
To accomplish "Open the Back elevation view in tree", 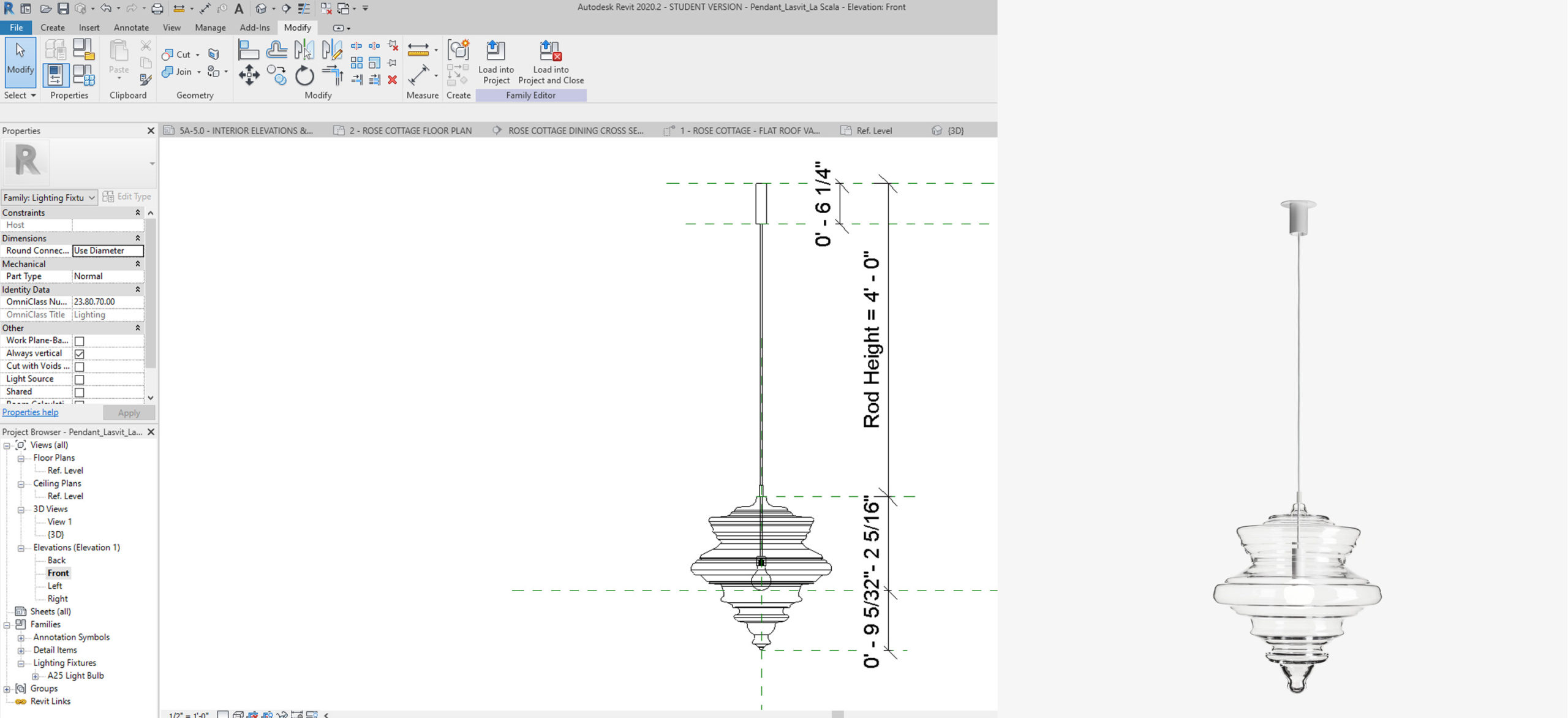I will click(x=56, y=561).
